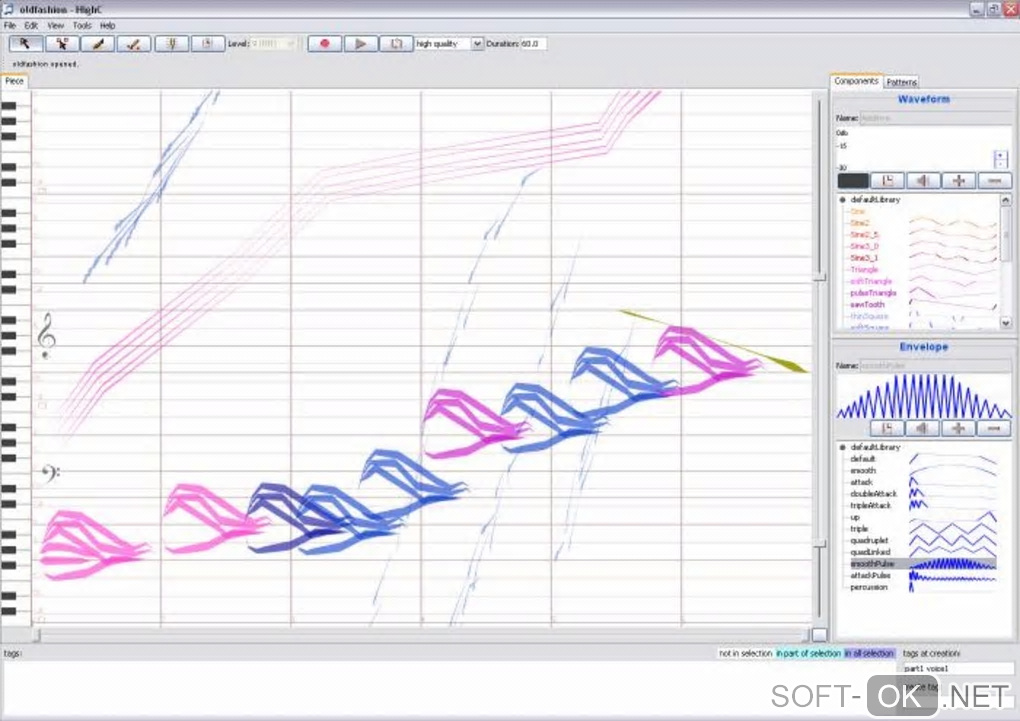Image resolution: width=1020 pixels, height=721 pixels.
Task: Select the Sine2_5 waveform
Action: (x=864, y=235)
